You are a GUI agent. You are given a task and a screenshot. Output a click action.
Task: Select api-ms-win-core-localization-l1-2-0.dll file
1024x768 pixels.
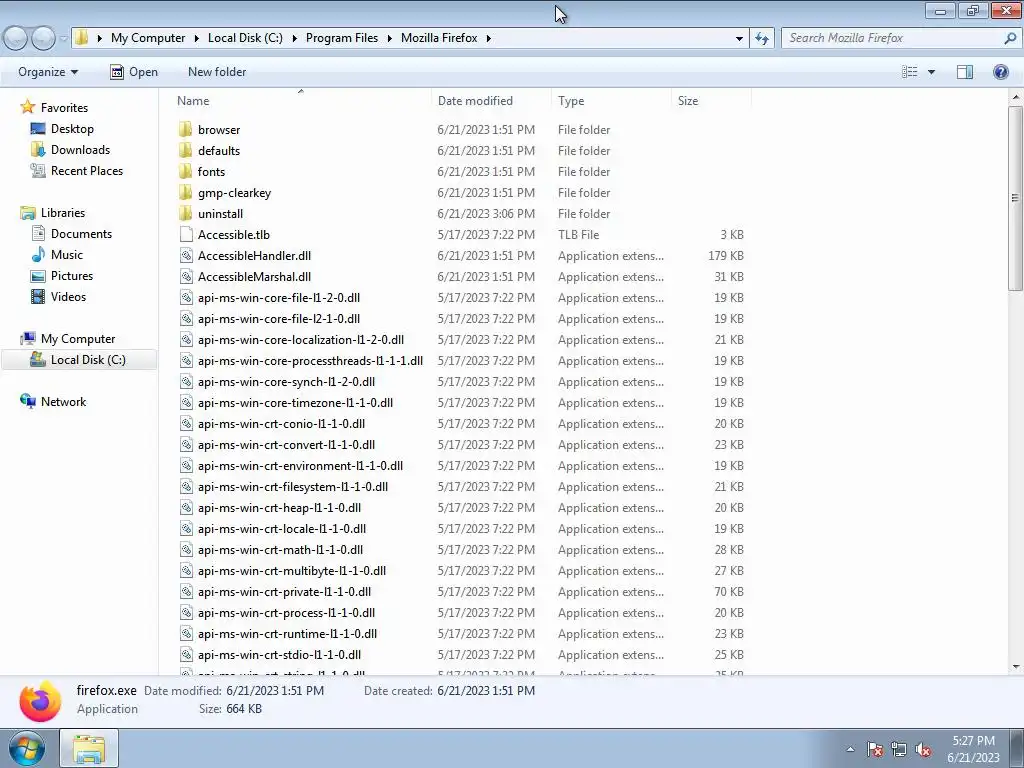pyautogui.click(x=300, y=340)
